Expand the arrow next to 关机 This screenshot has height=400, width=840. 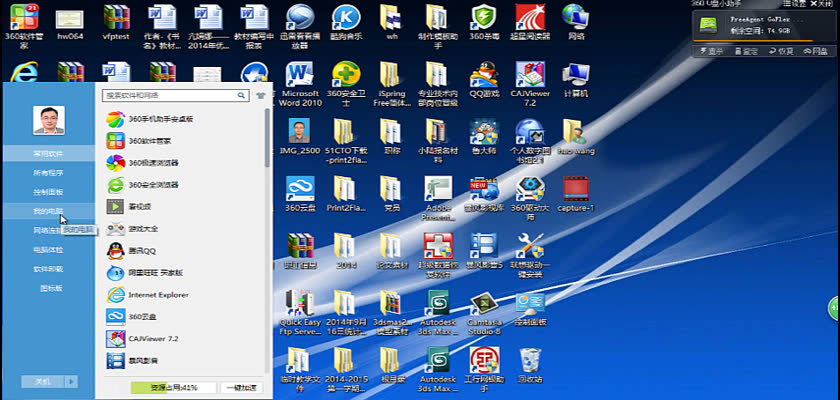click(72, 382)
